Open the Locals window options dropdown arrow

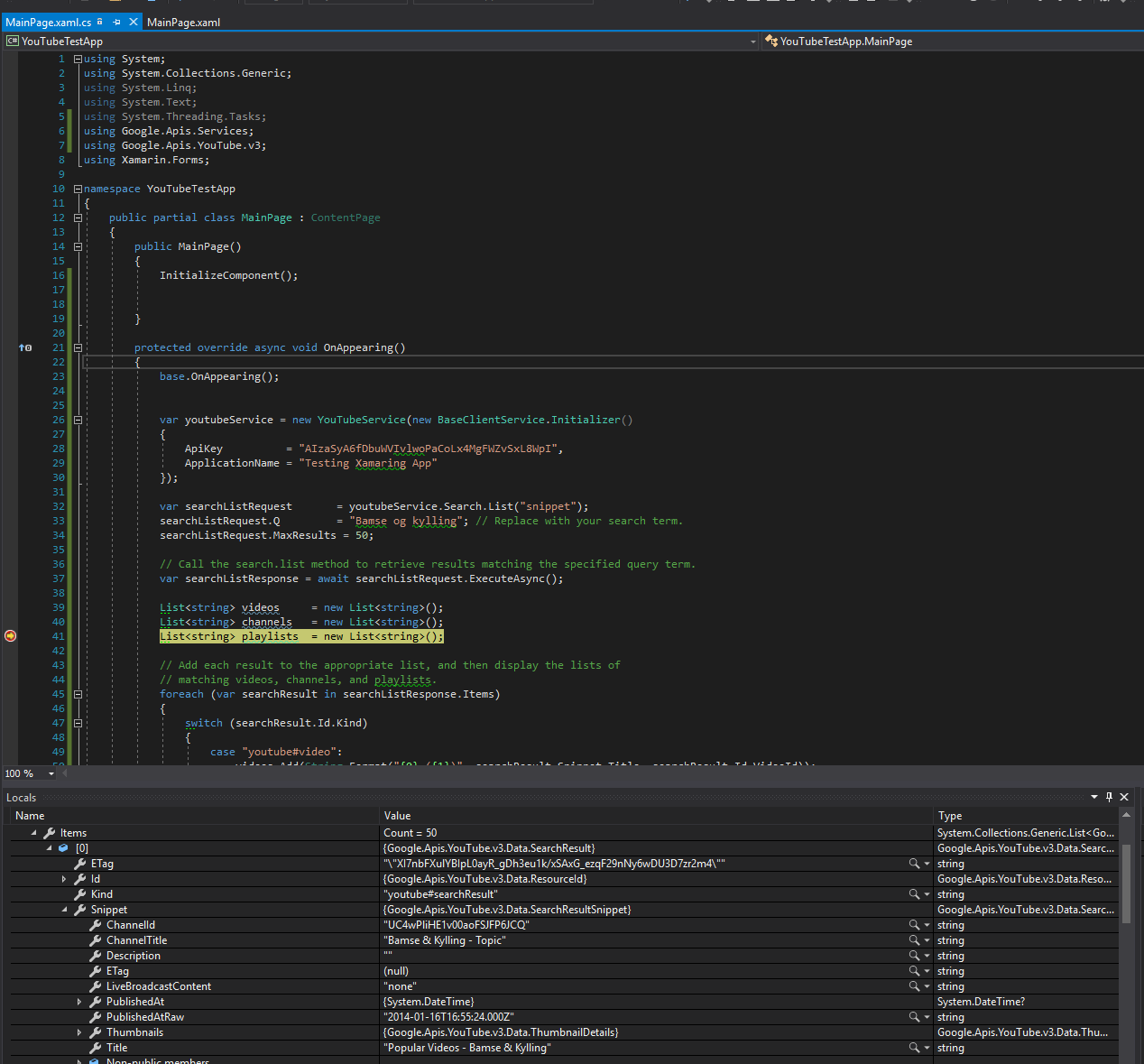[1094, 797]
